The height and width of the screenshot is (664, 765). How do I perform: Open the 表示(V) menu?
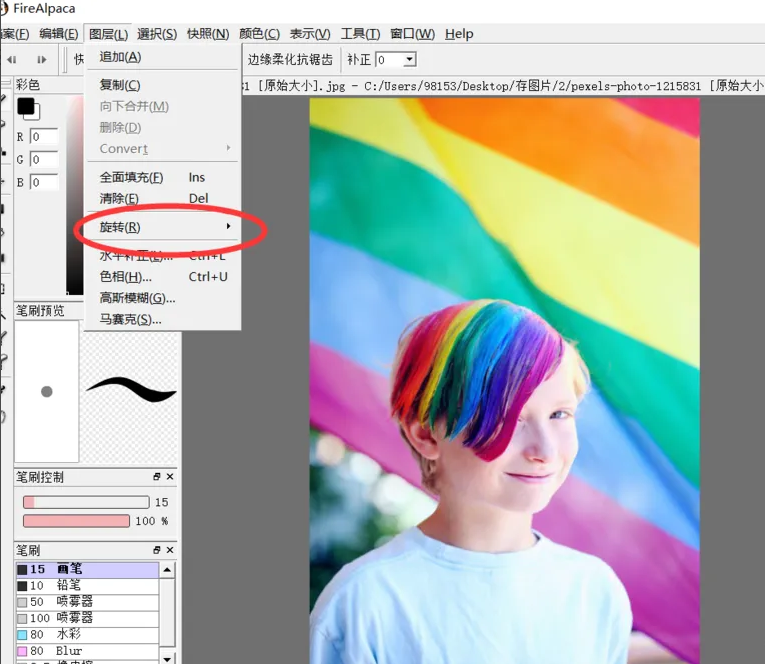310,34
